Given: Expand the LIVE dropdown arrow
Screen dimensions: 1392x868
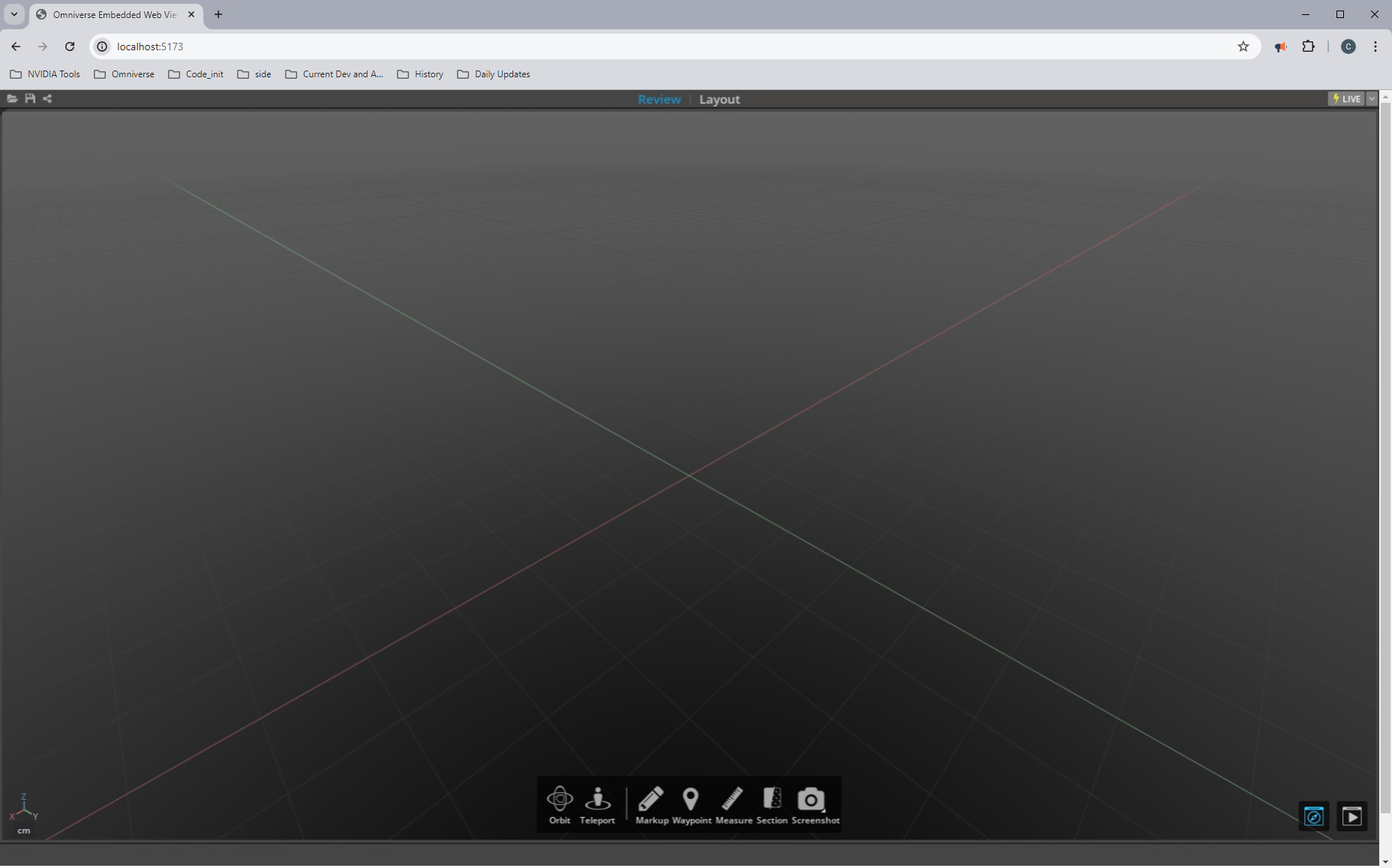Looking at the screenshot, I should click(1372, 98).
